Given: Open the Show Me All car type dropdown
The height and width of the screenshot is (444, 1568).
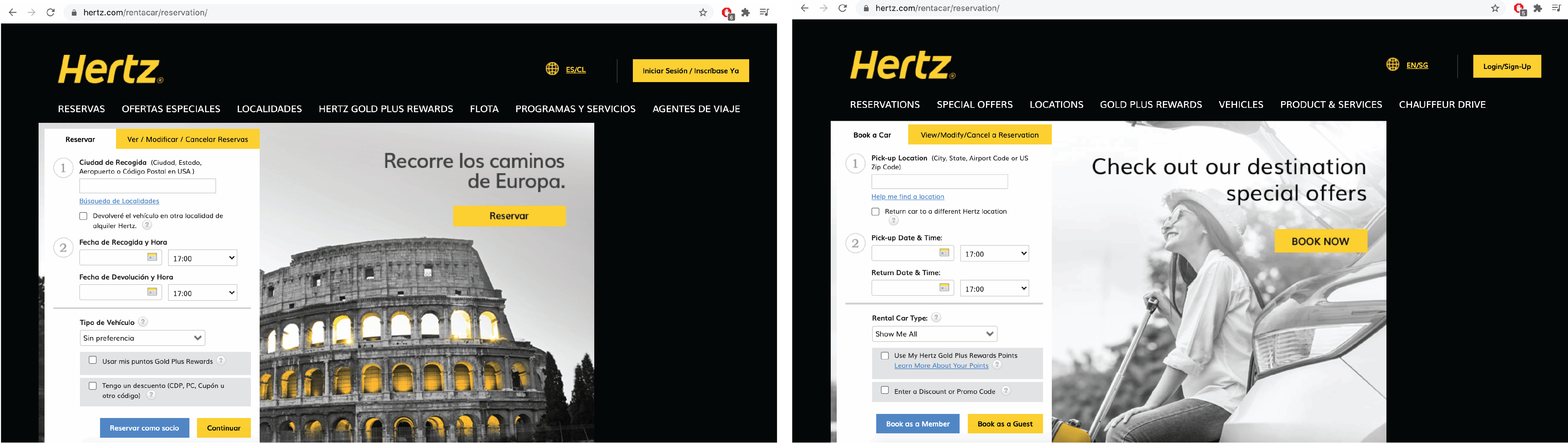Looking at the screenshot, I should pyautogui.click(x=934, y=333).
